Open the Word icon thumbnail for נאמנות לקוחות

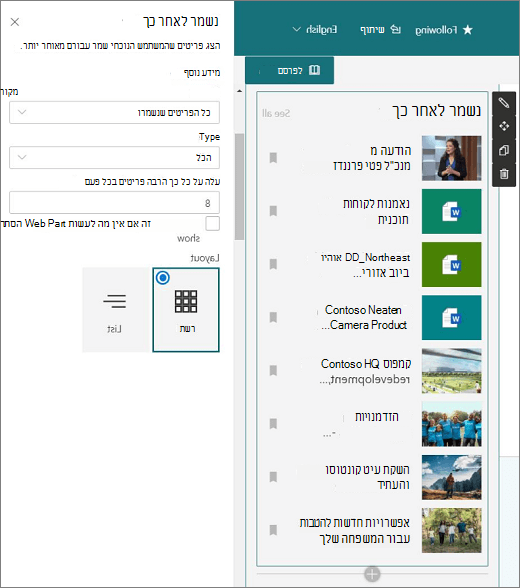pyautogui.click(x=451, y=212)
